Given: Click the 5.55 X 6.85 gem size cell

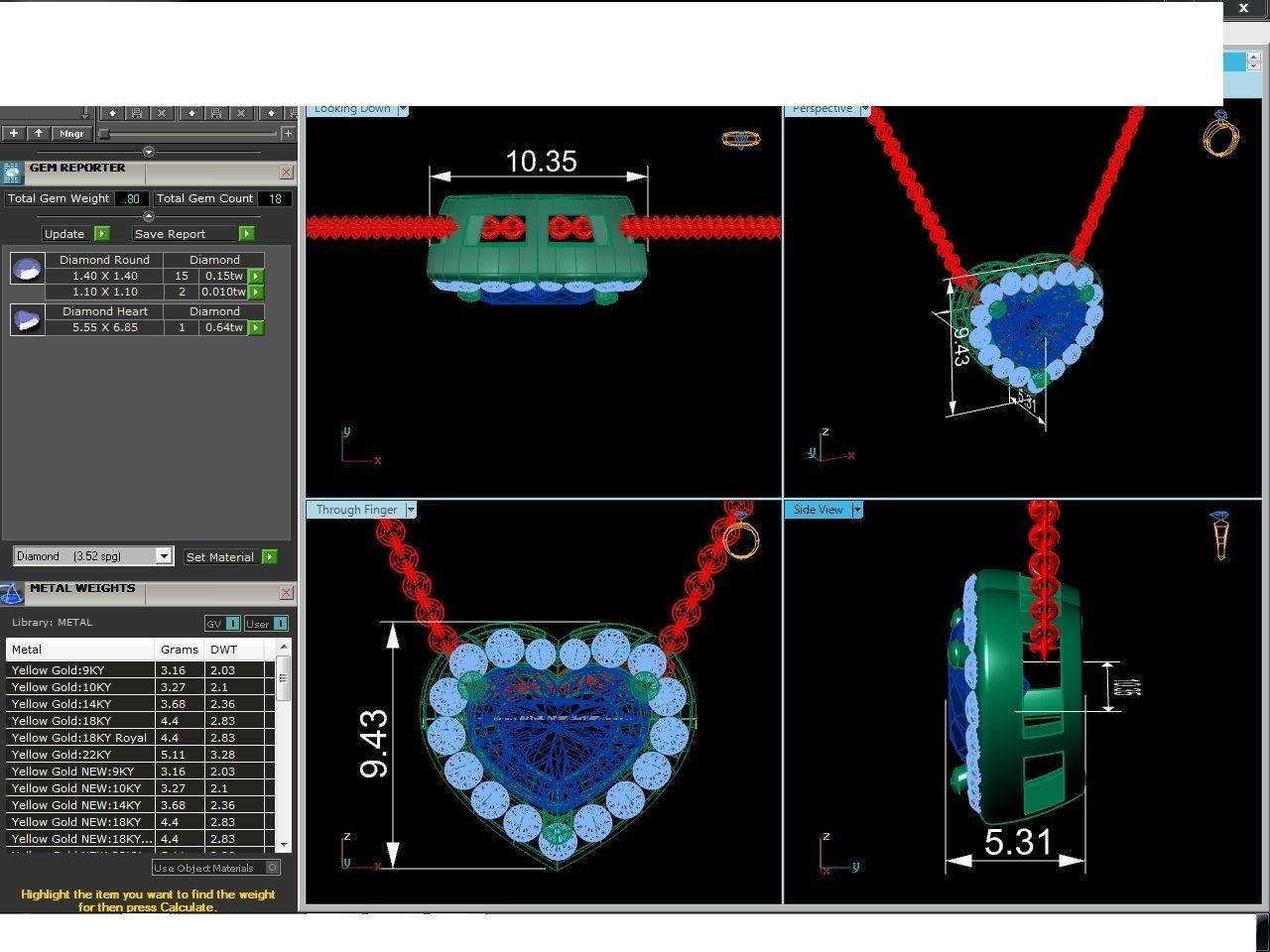Looking at the screenshot, I should pyautogui.click(x=105, y=327).
